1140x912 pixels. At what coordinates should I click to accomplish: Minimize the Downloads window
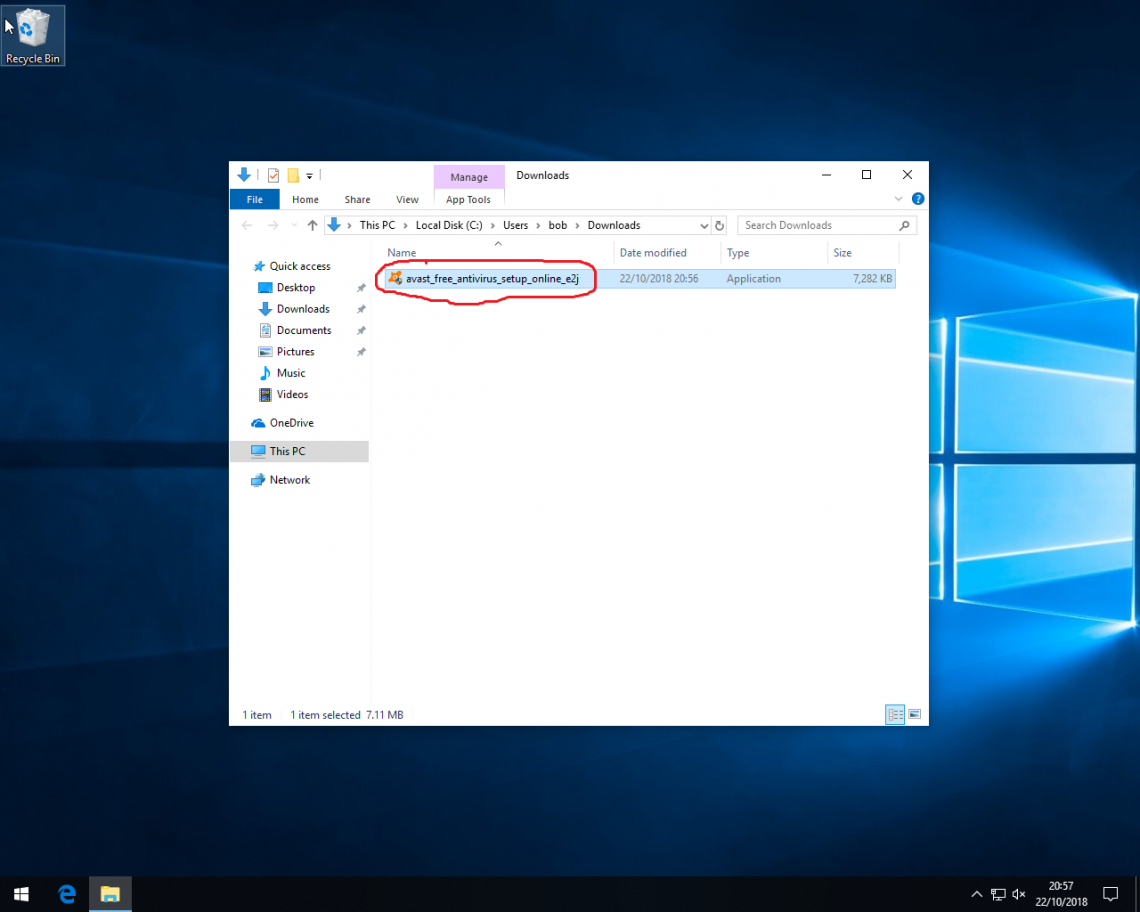point(826,175)
